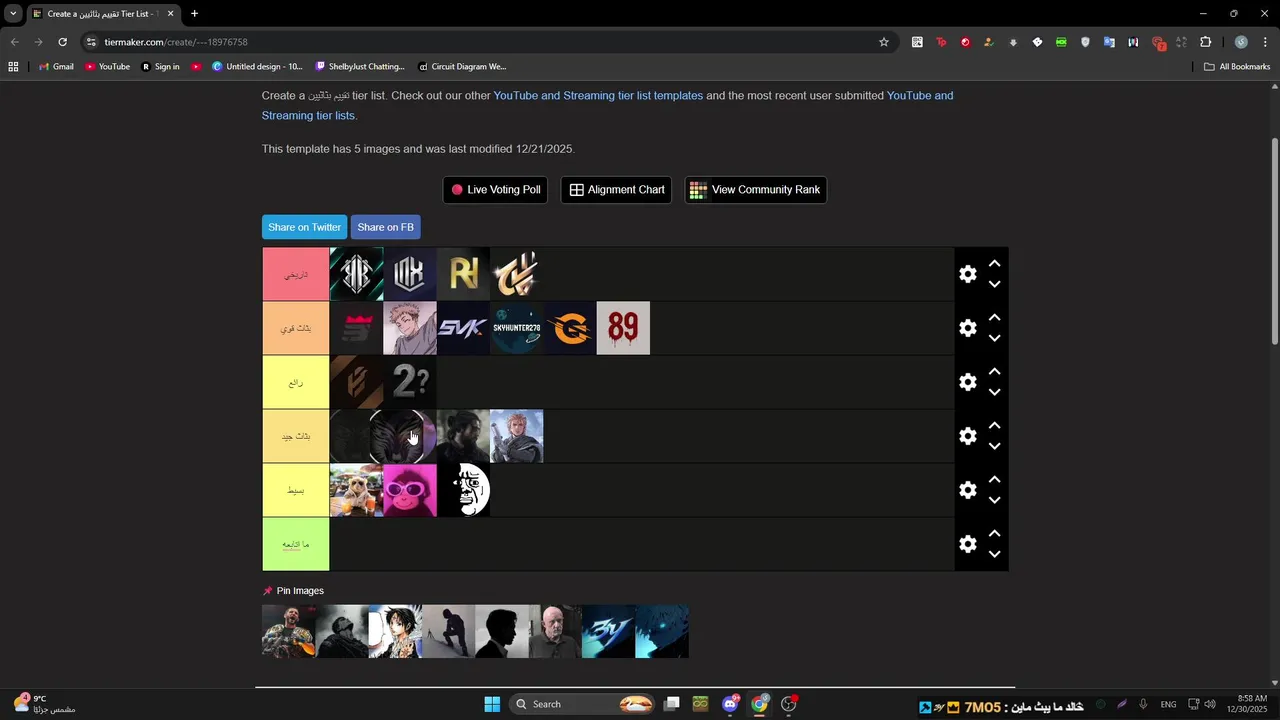Move the orange second tier row up

click(994, 318)
